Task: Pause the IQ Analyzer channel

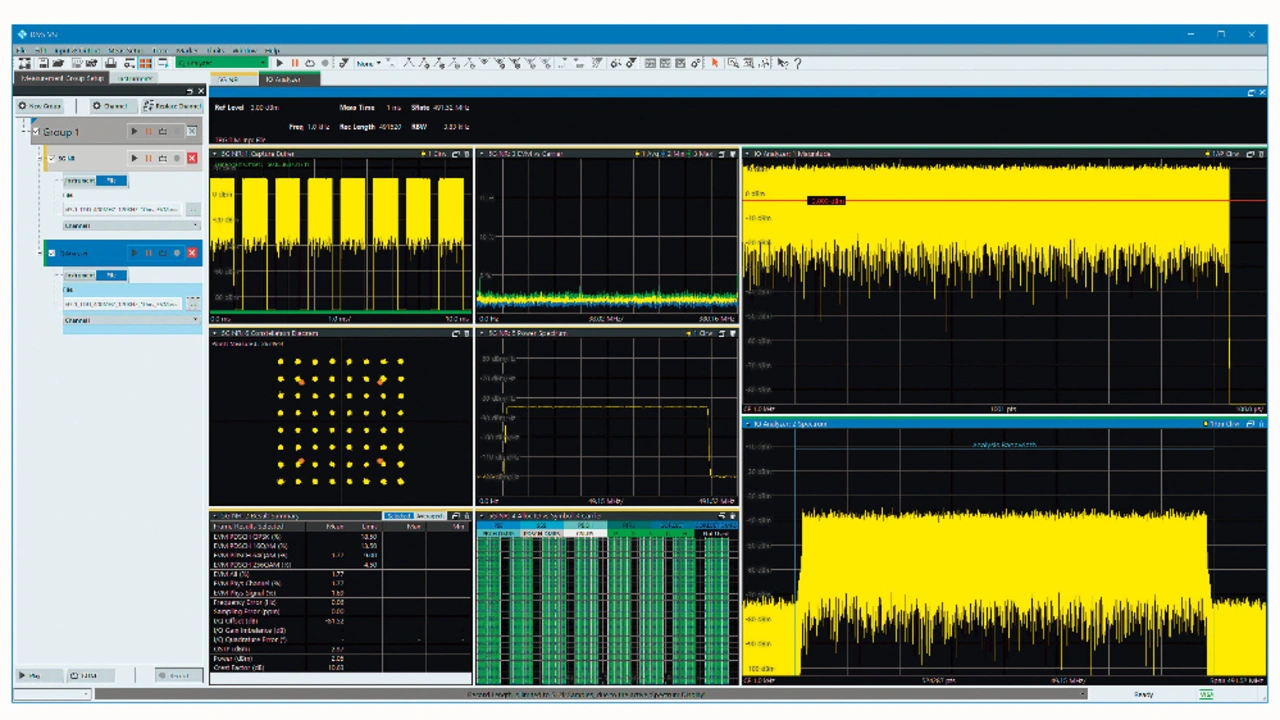Action: tap(148, 253)
